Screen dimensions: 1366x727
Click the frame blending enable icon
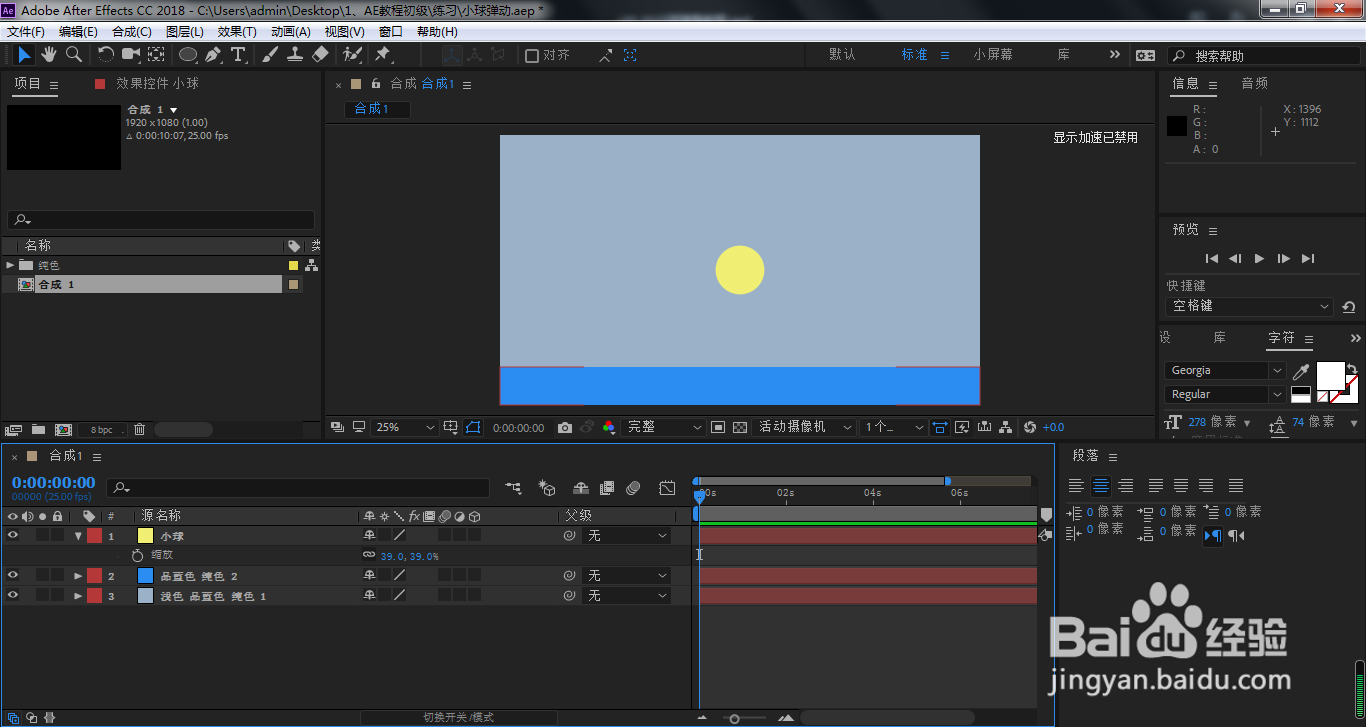607,488
